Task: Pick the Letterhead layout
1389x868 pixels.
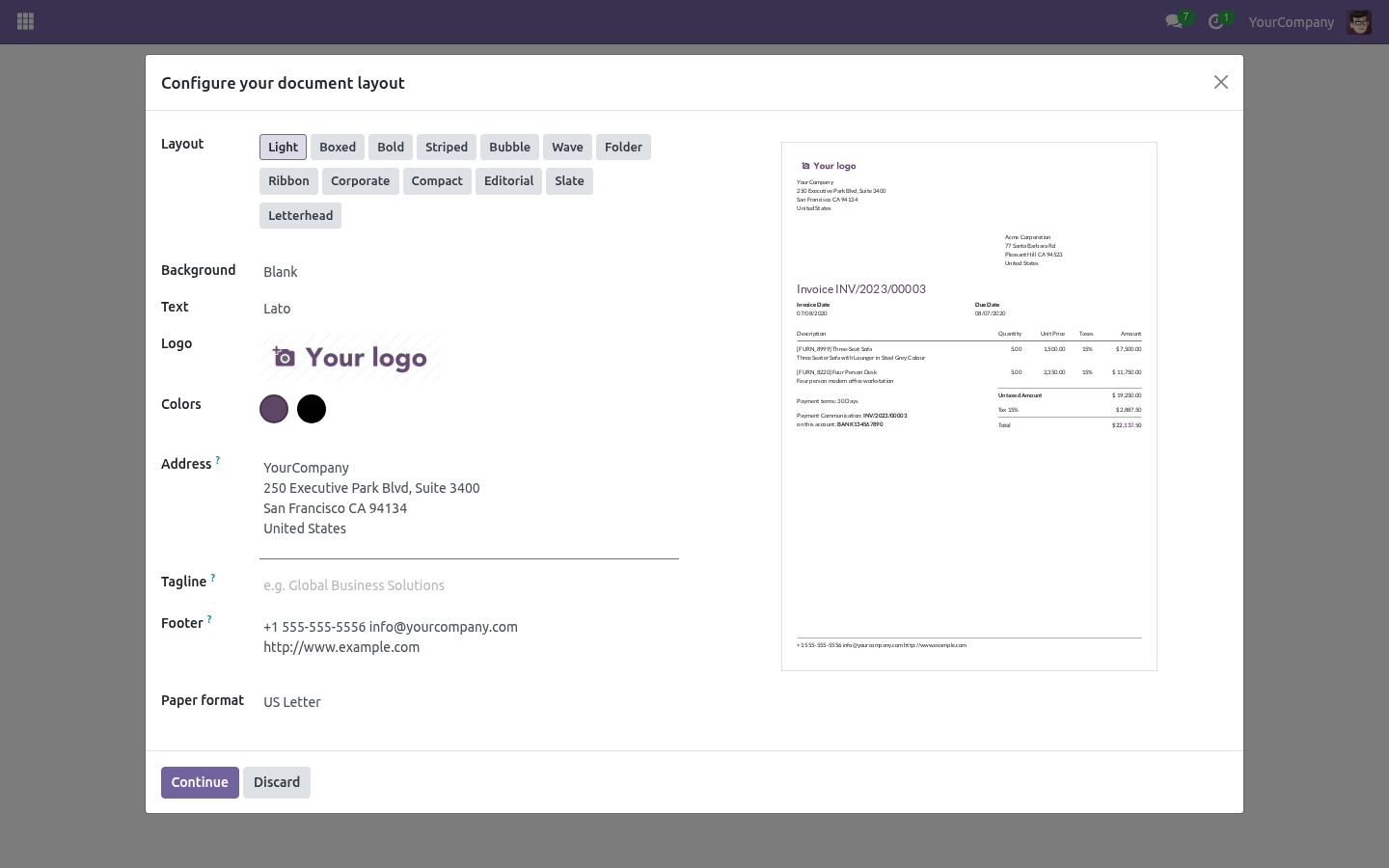Action: (300, 215)
